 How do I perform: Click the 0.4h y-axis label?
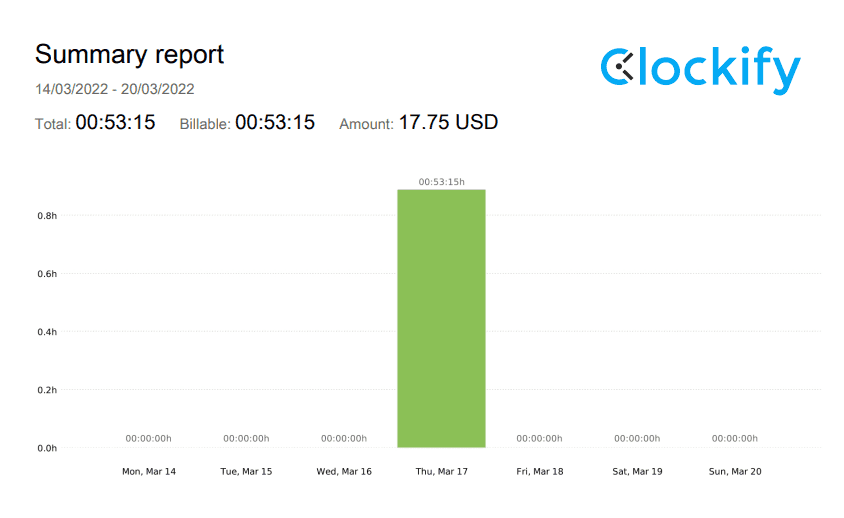(47, 332)
